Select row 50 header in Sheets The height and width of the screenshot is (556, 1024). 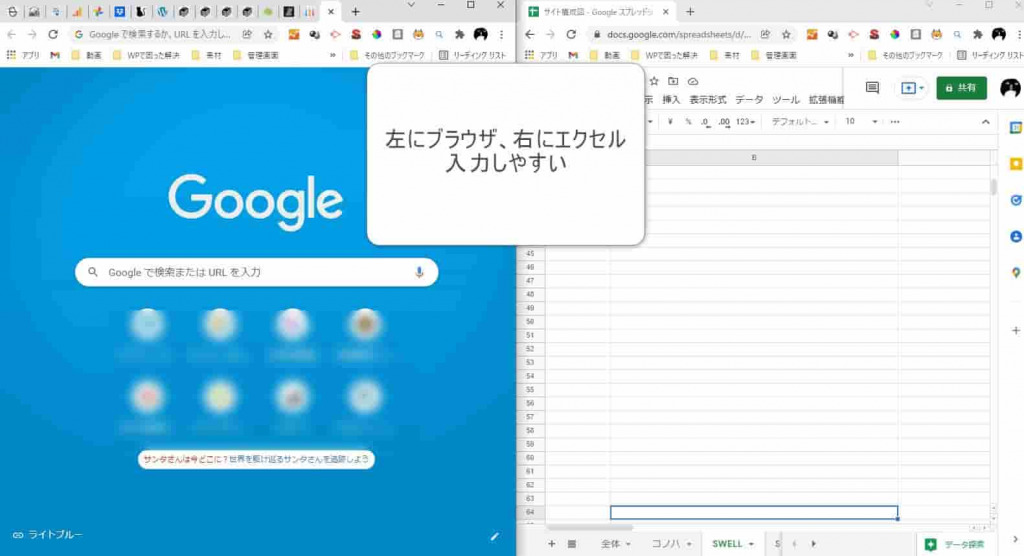[530, 321]
